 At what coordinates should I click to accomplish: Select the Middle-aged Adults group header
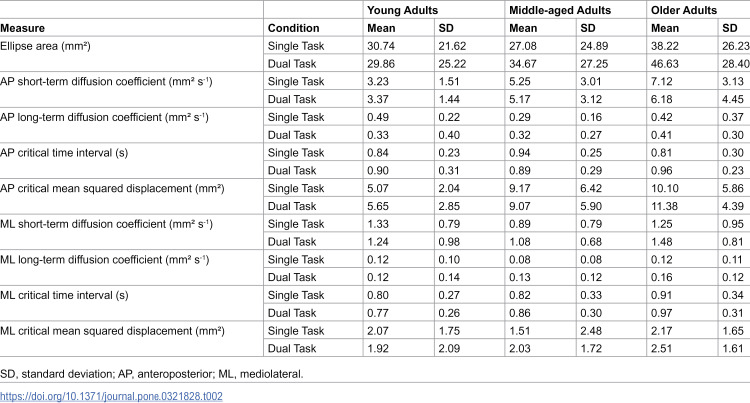(560, 10)
